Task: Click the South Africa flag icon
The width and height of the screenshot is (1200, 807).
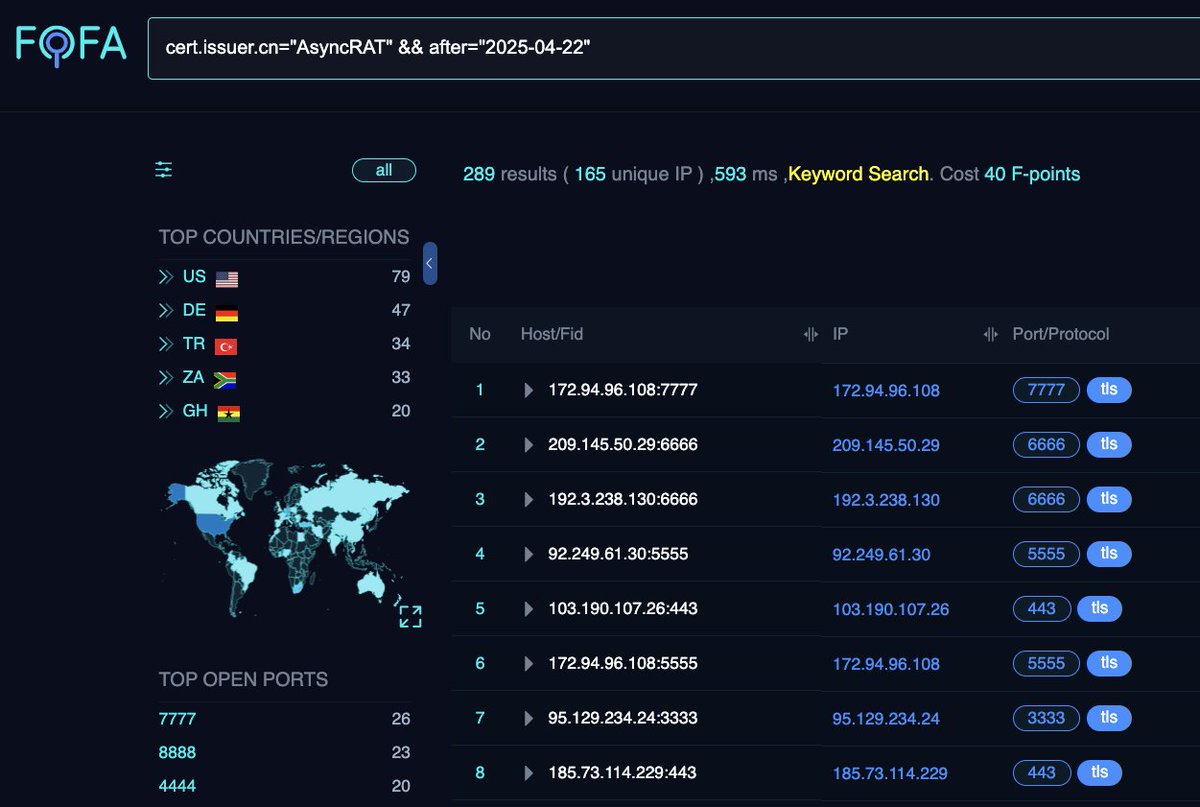Action: [x=225, y=379]
